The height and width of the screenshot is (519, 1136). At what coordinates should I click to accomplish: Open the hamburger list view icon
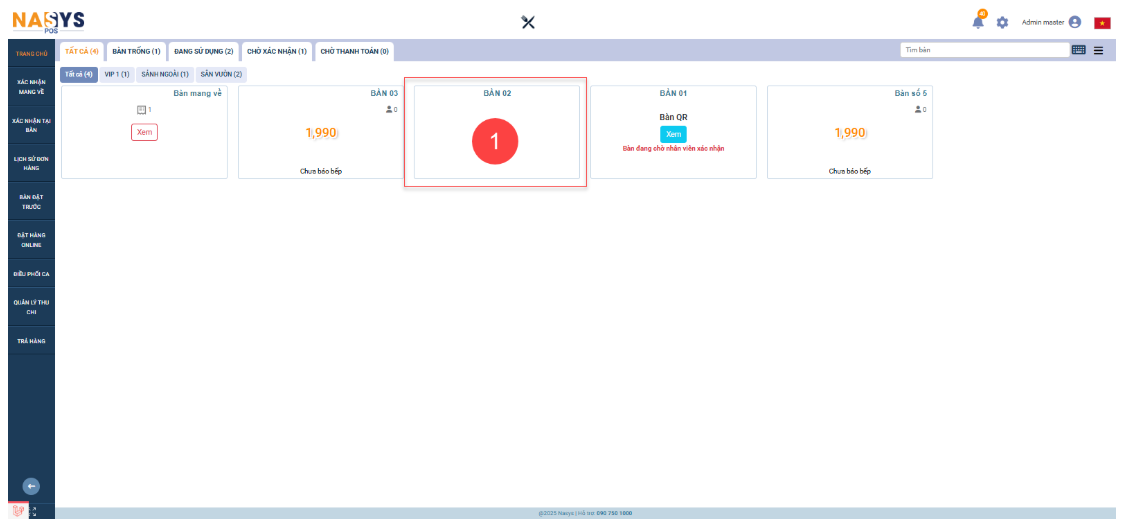(x=1098, y=50)
